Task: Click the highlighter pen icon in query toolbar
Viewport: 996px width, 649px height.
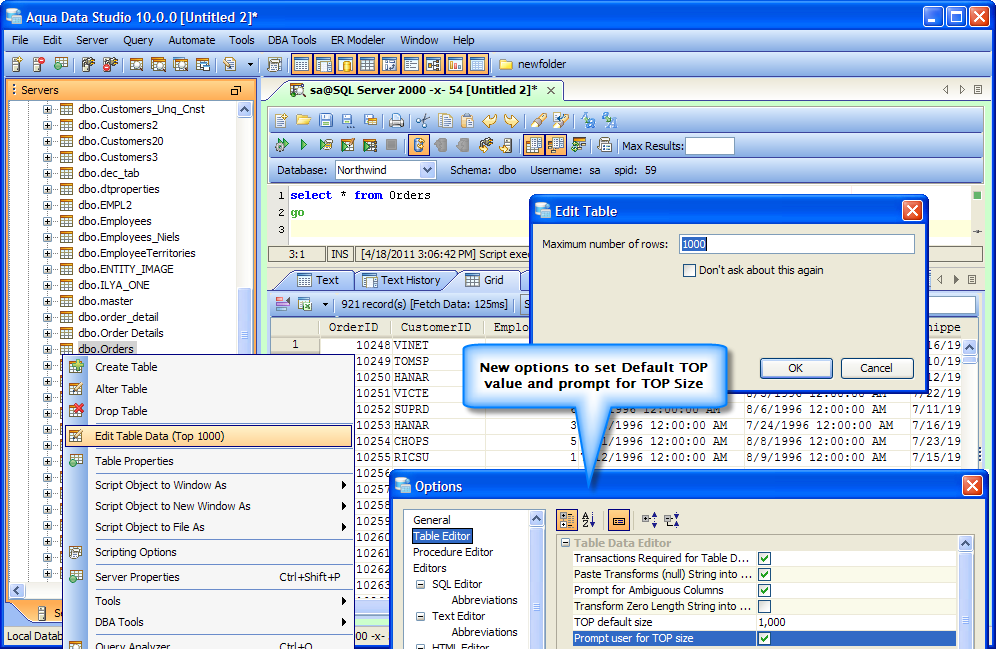Action: pos(539,120)
